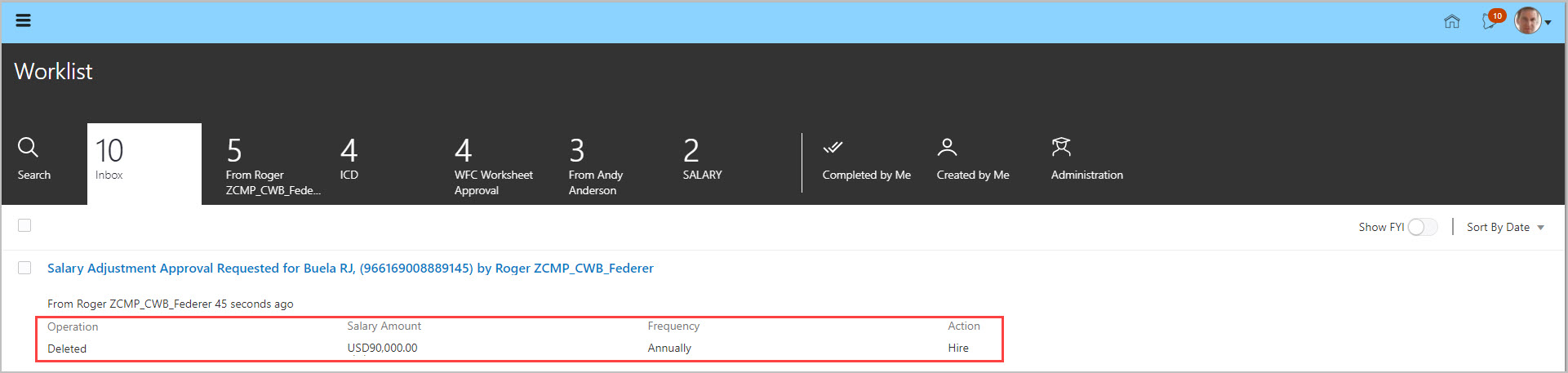Screen dimensions: 1568x373
Task: Switch to the ICD tab
Action: 349,160
